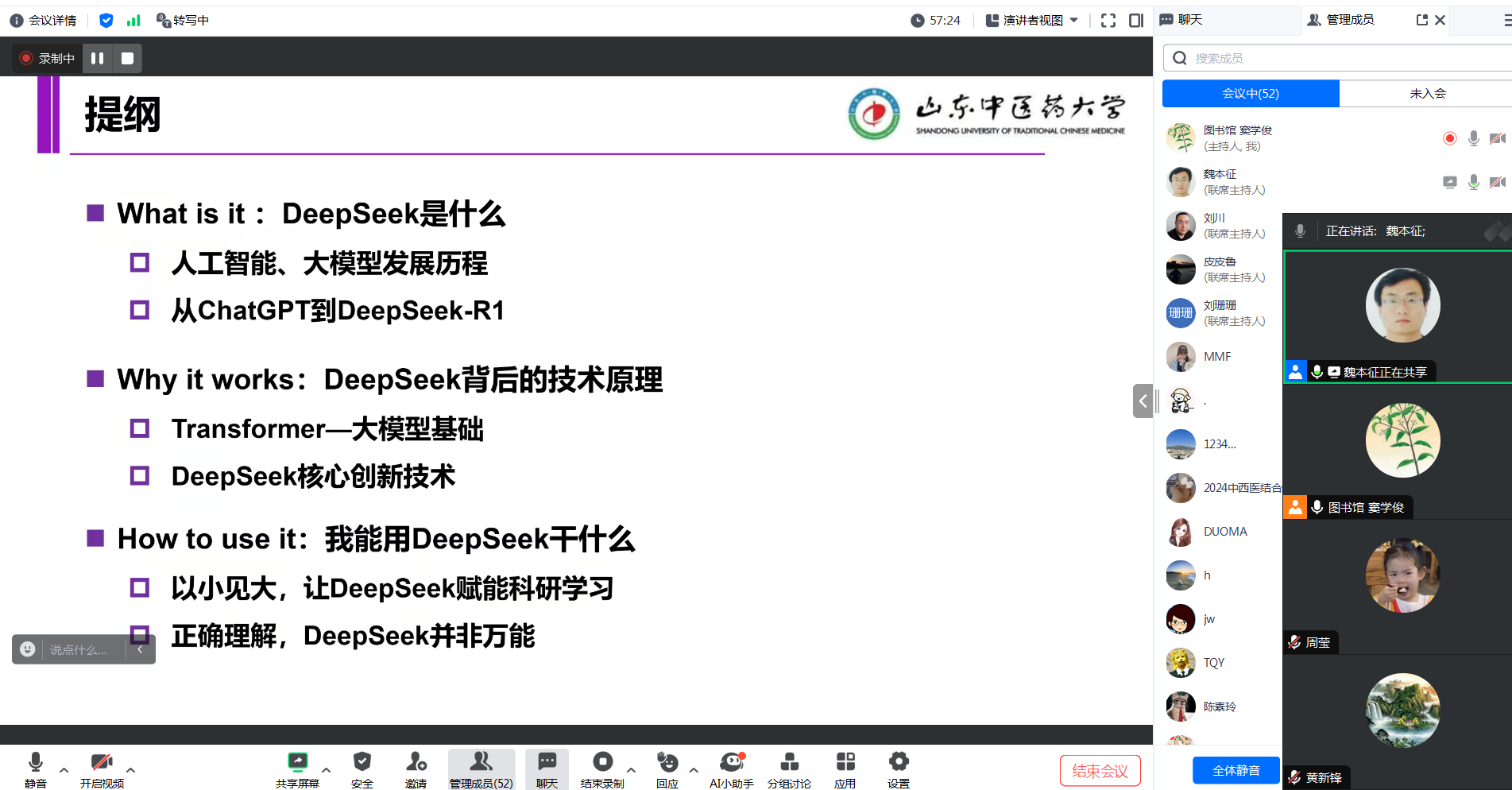Switch to the 未入会 tab
The image size is (1512, 790).
(x=1427, y=94)
